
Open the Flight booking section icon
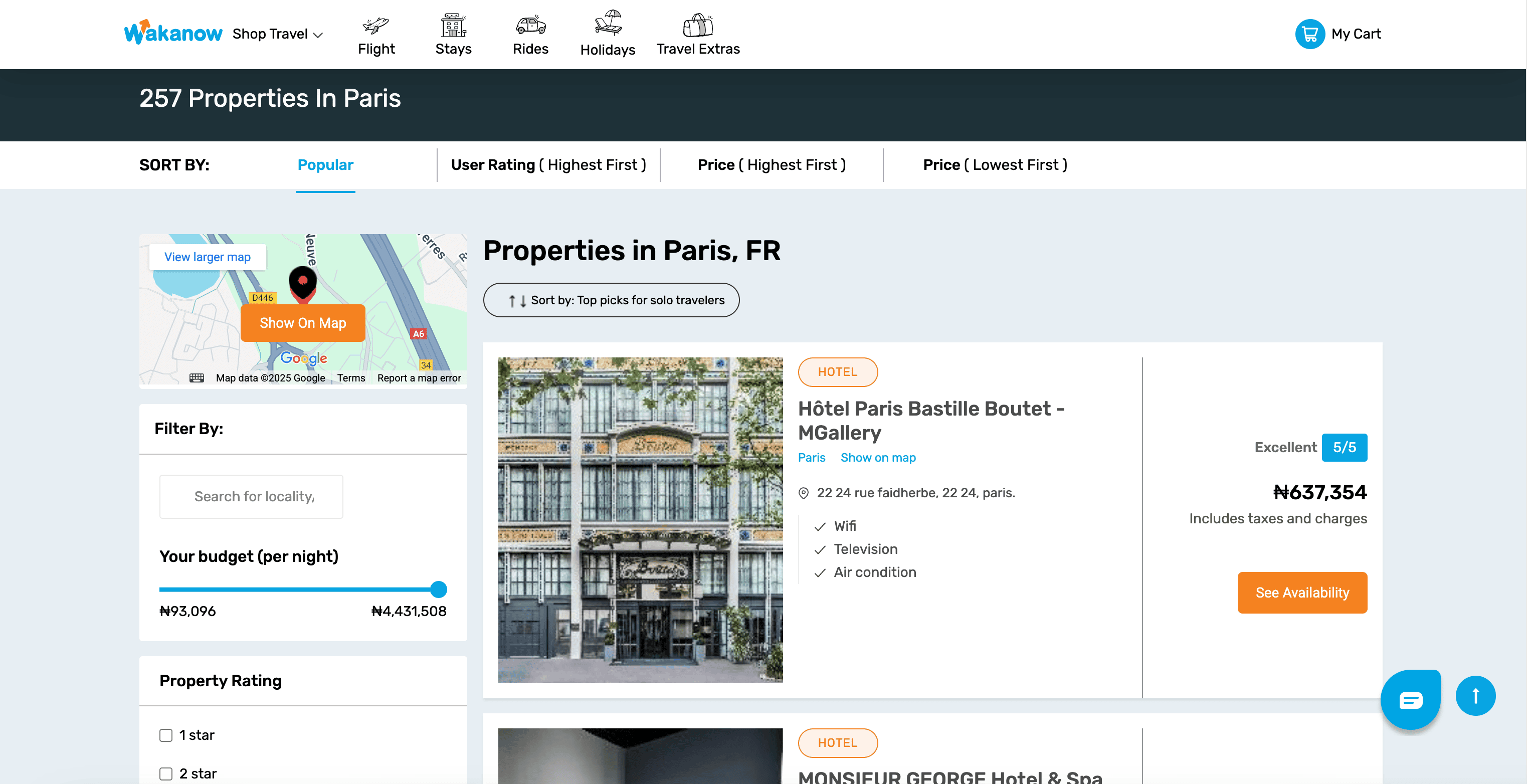(375, 24)
